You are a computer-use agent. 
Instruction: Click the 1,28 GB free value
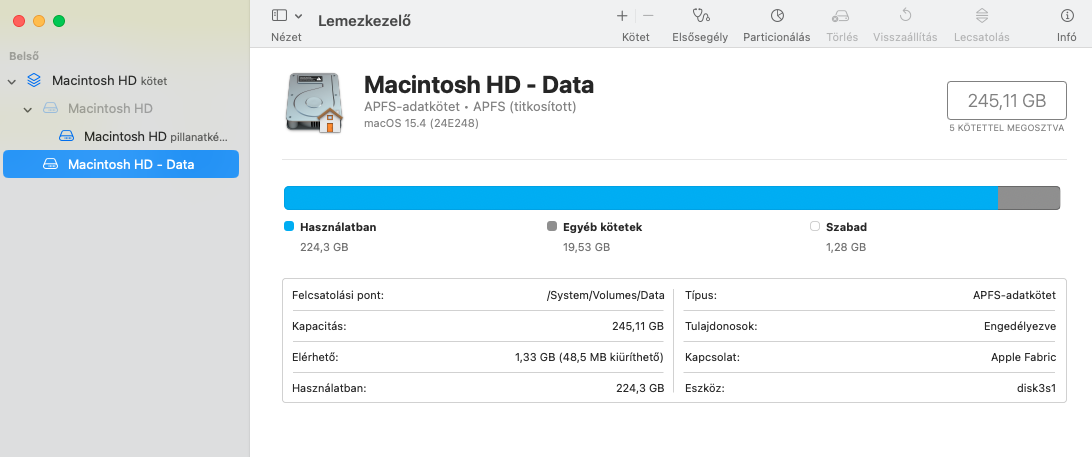845,247
